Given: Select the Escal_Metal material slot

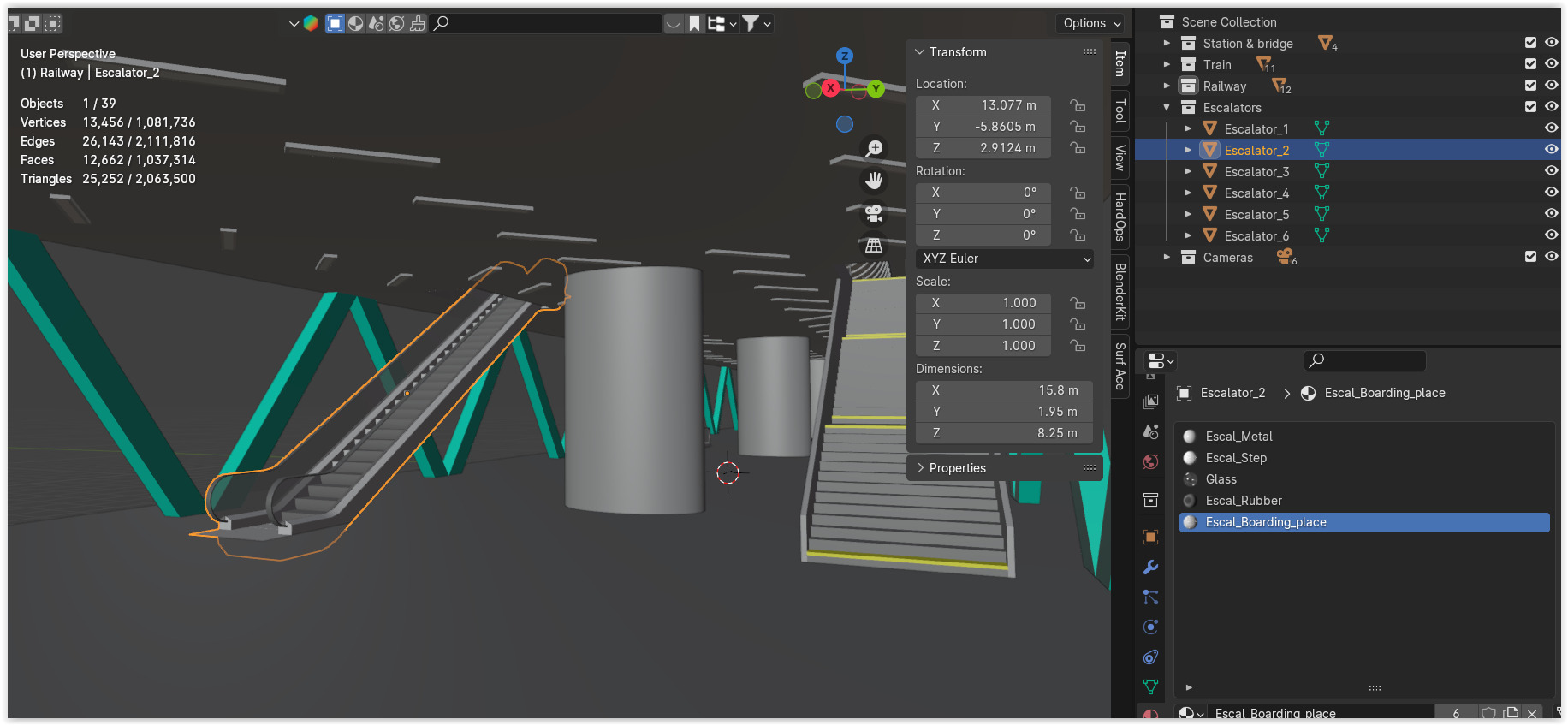Looking at the screenshot, I should (x=1364, y=437).
